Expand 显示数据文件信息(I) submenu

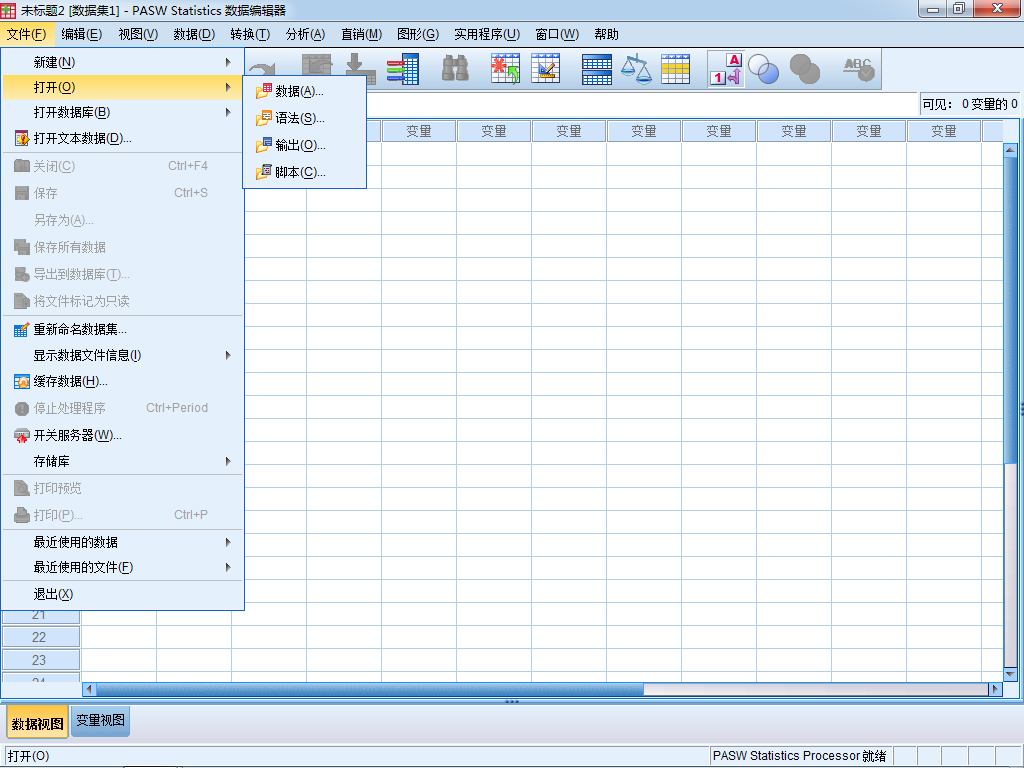[123, 355]
